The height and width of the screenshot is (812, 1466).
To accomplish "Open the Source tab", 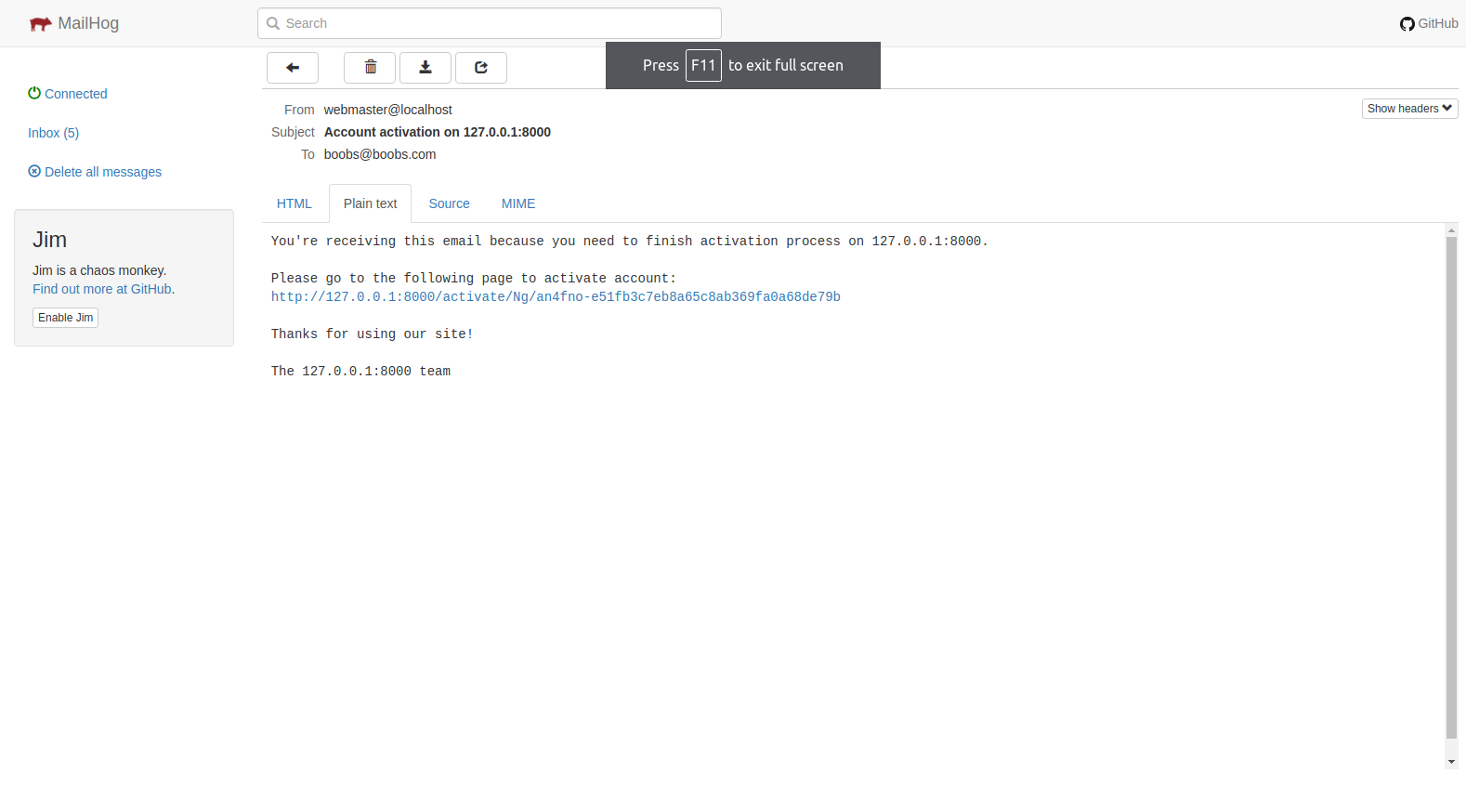I will tap(450, 203).
